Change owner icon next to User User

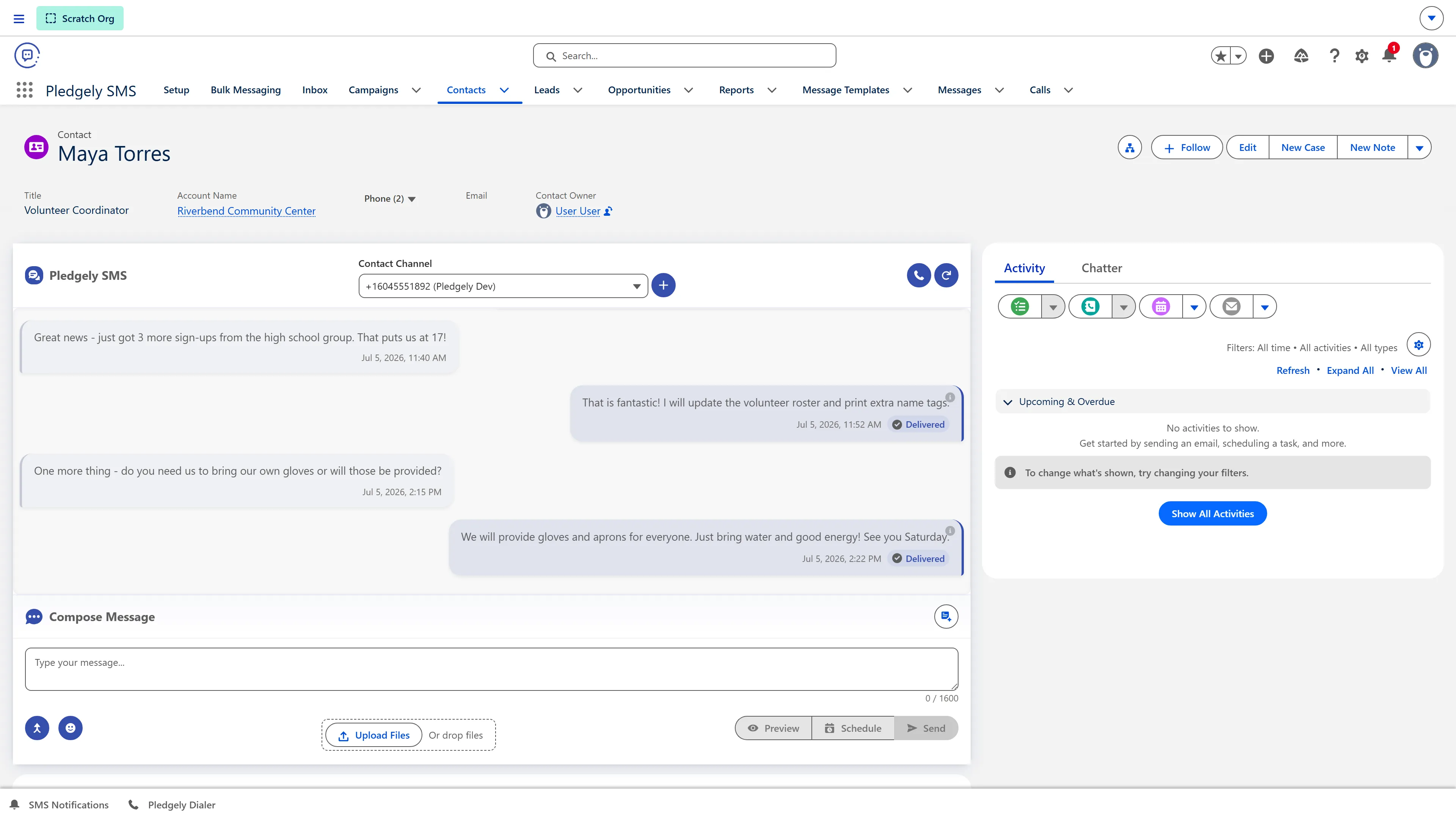608,212
